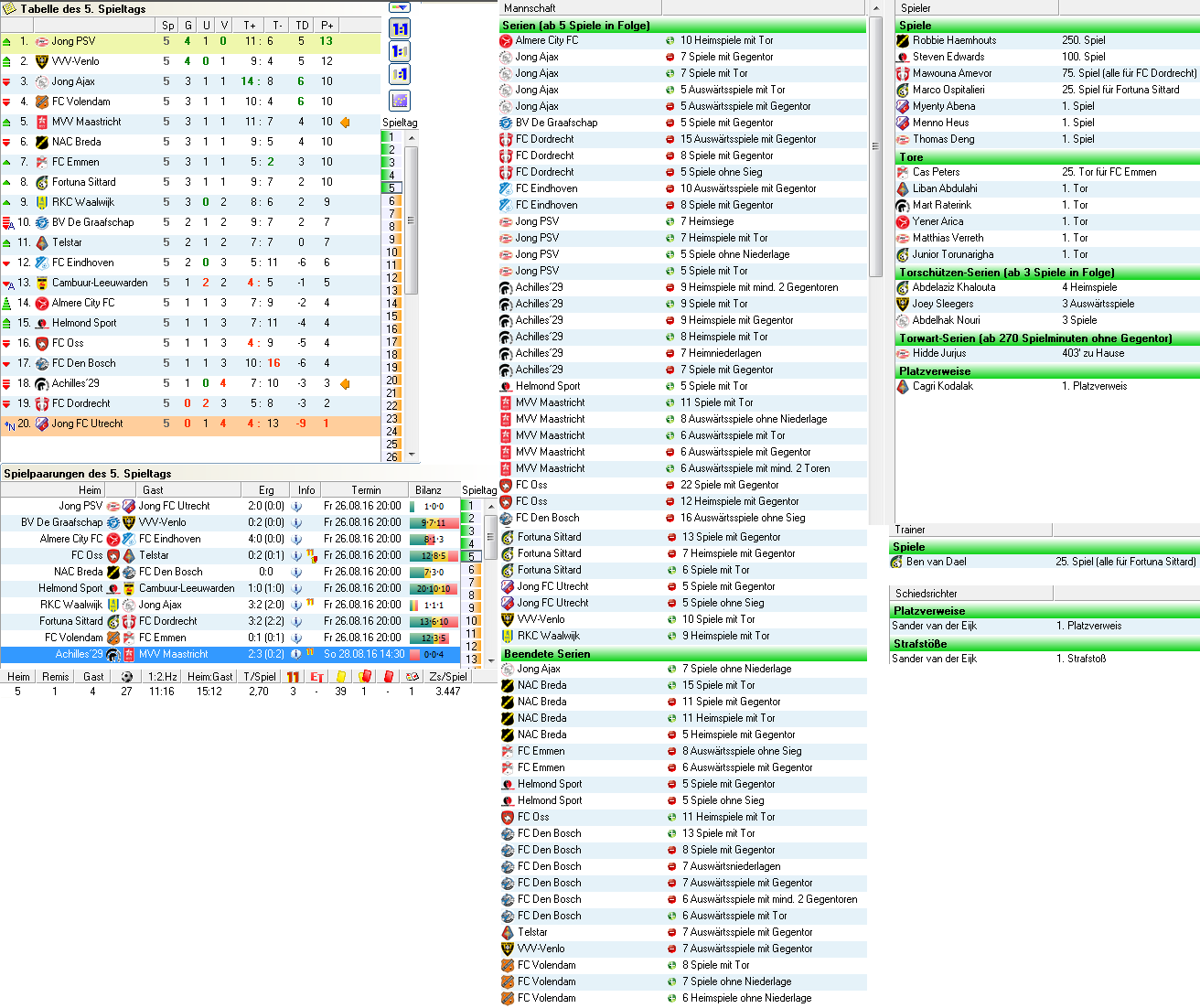Open info icon for Fortuna Sittard vs FC Dordrecht
The image size is (1200, 1008).
click(x=296, y=621)
